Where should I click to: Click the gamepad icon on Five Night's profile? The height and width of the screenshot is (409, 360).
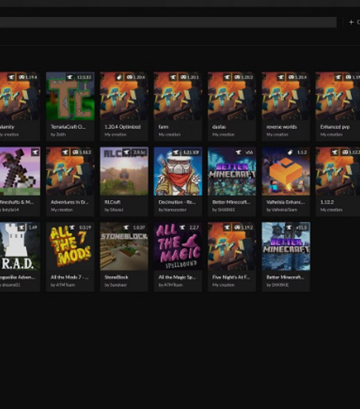pyautogui.click(x=237, y=228)
